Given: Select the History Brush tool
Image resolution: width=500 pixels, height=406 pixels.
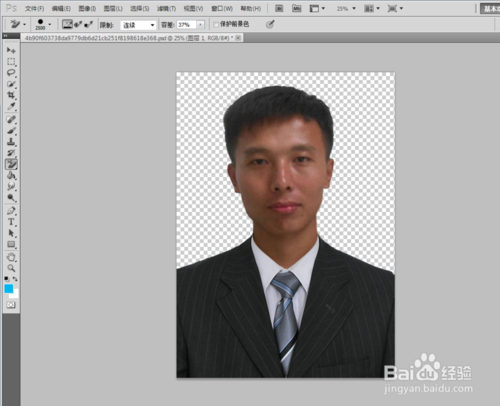Looking at the screenshot, I should coord(11,153).
